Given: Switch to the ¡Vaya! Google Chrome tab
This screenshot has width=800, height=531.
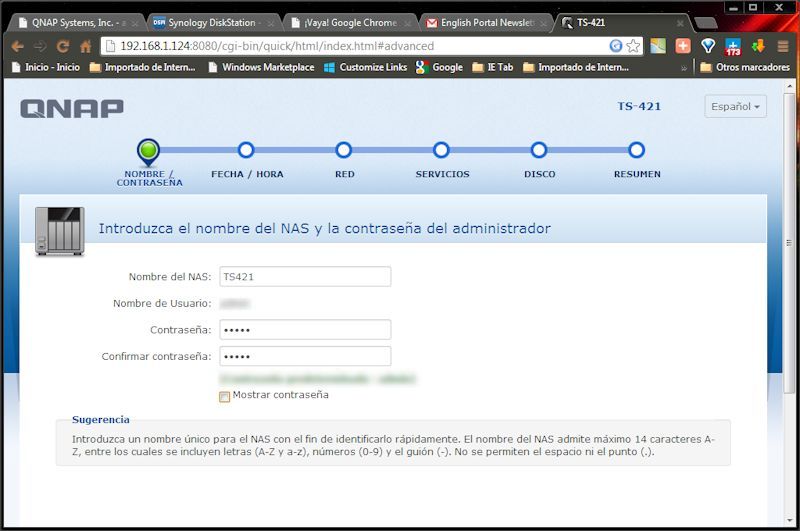Looking at the screenshot, I should click(x=351, y=23).
